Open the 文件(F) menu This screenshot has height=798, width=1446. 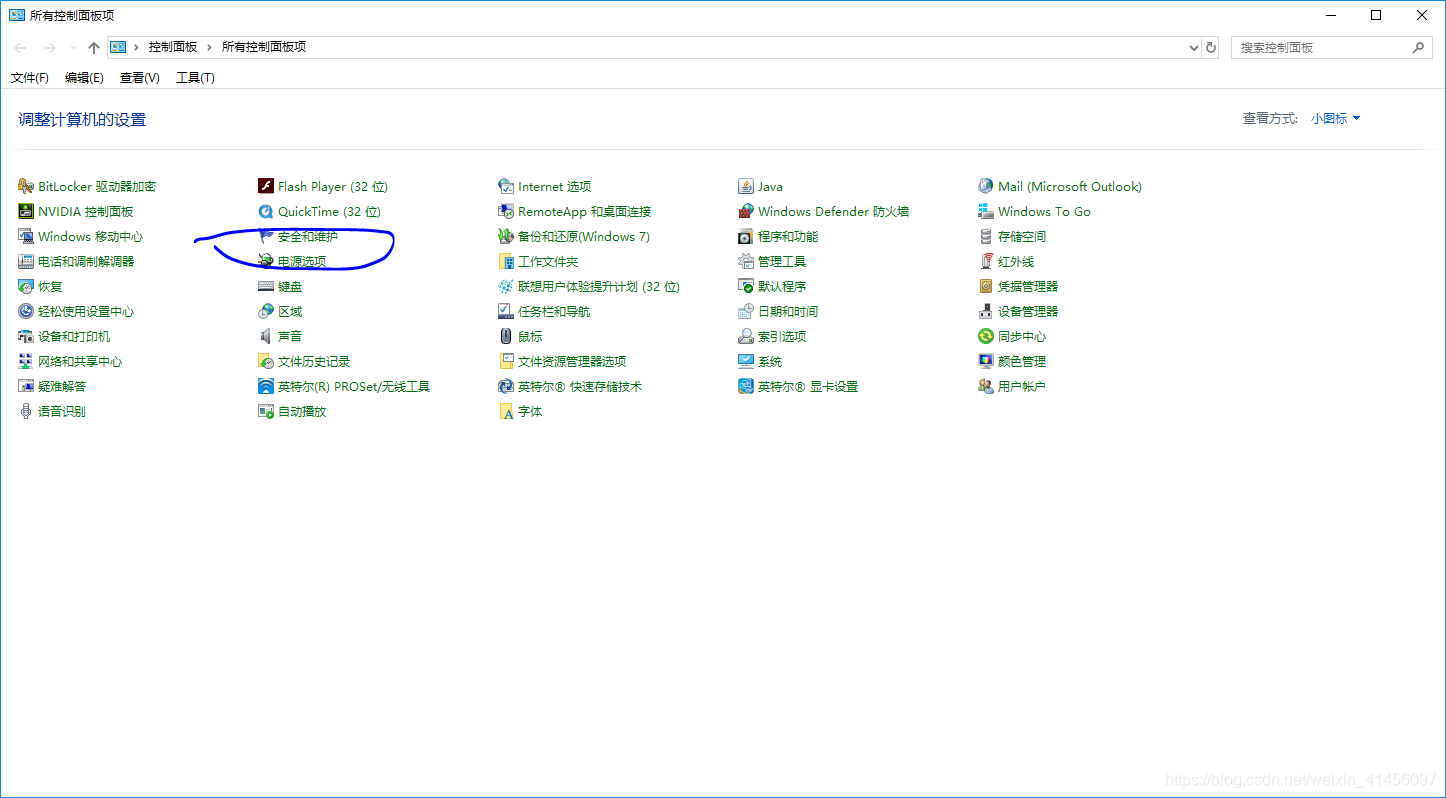[x=30, y=77]
